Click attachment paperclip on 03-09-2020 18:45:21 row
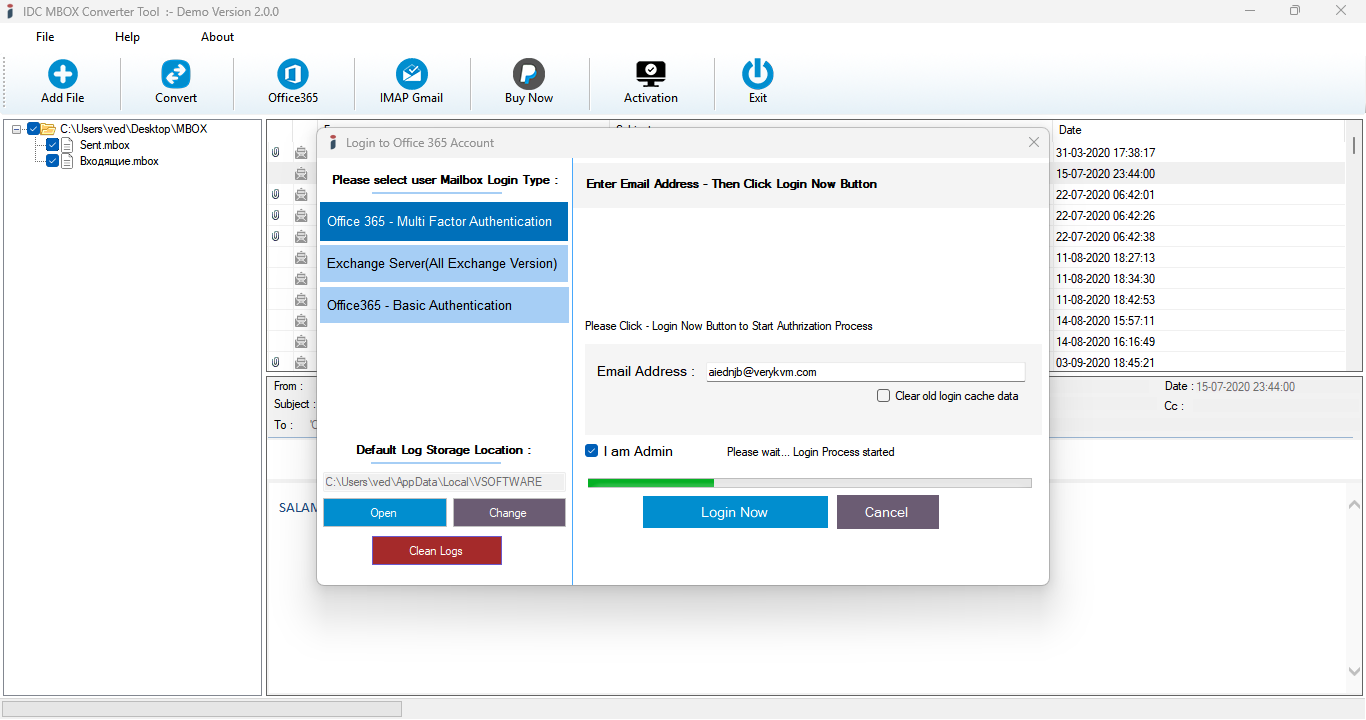 click(x=276, y=363)
